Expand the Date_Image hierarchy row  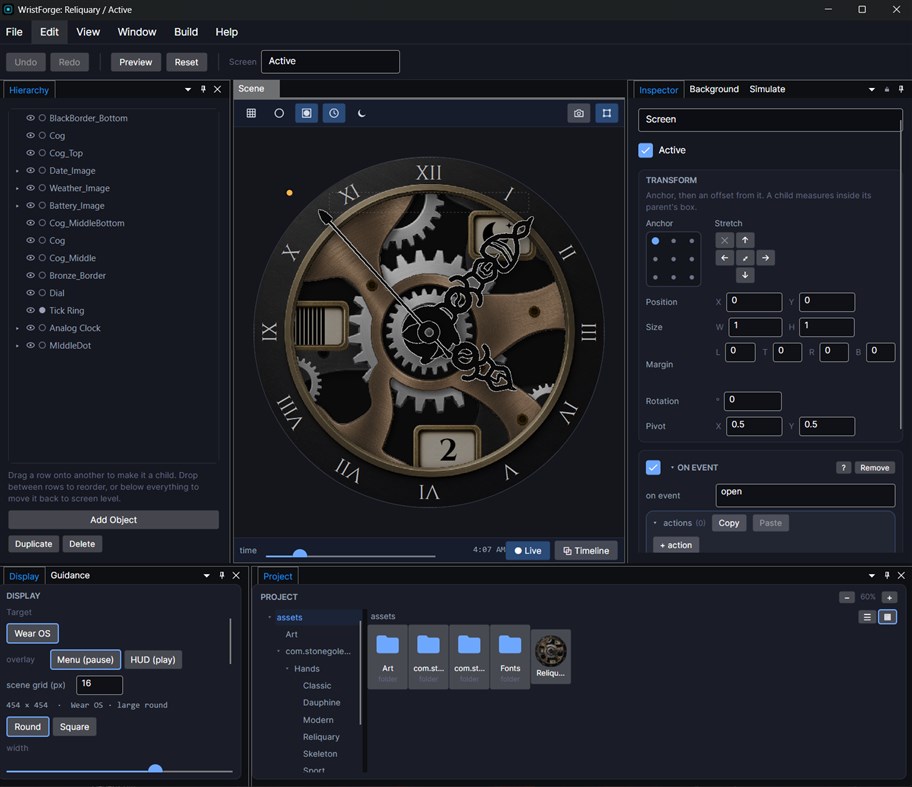coord(17,171)
